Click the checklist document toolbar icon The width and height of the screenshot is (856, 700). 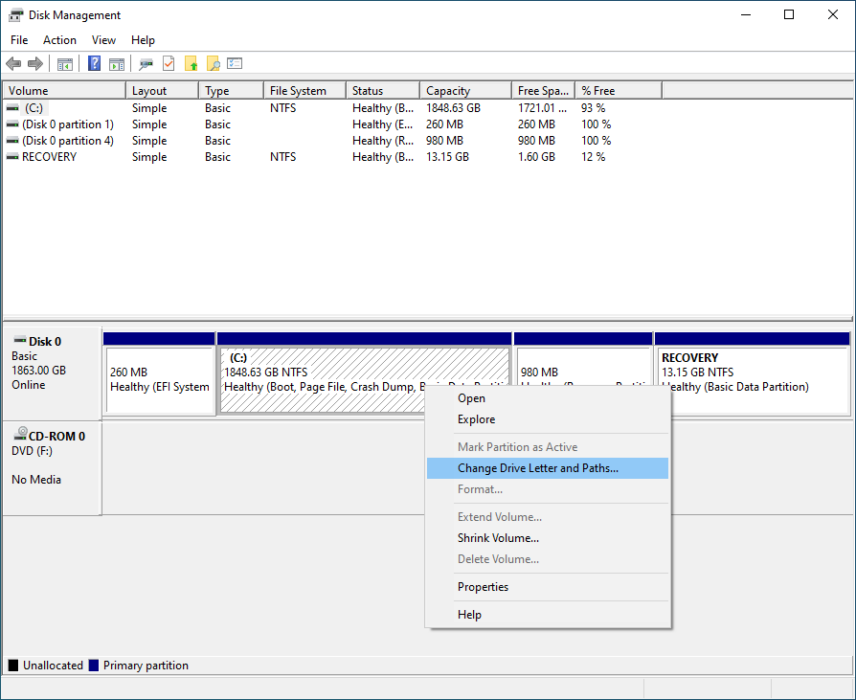168,63
